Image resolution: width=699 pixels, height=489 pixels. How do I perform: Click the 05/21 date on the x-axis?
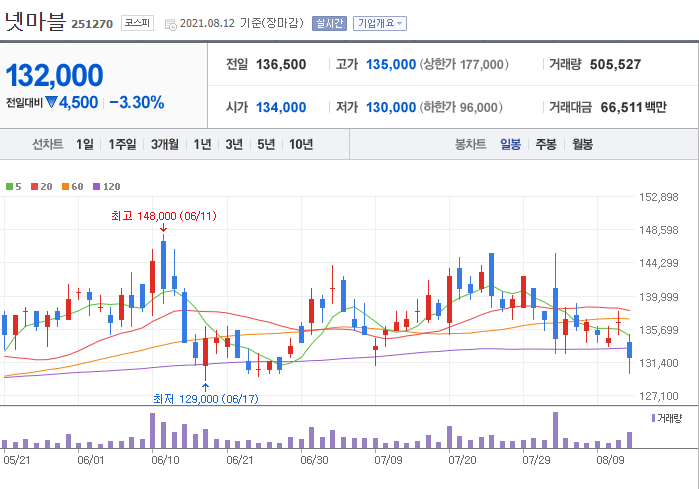[x=17, y=460]
